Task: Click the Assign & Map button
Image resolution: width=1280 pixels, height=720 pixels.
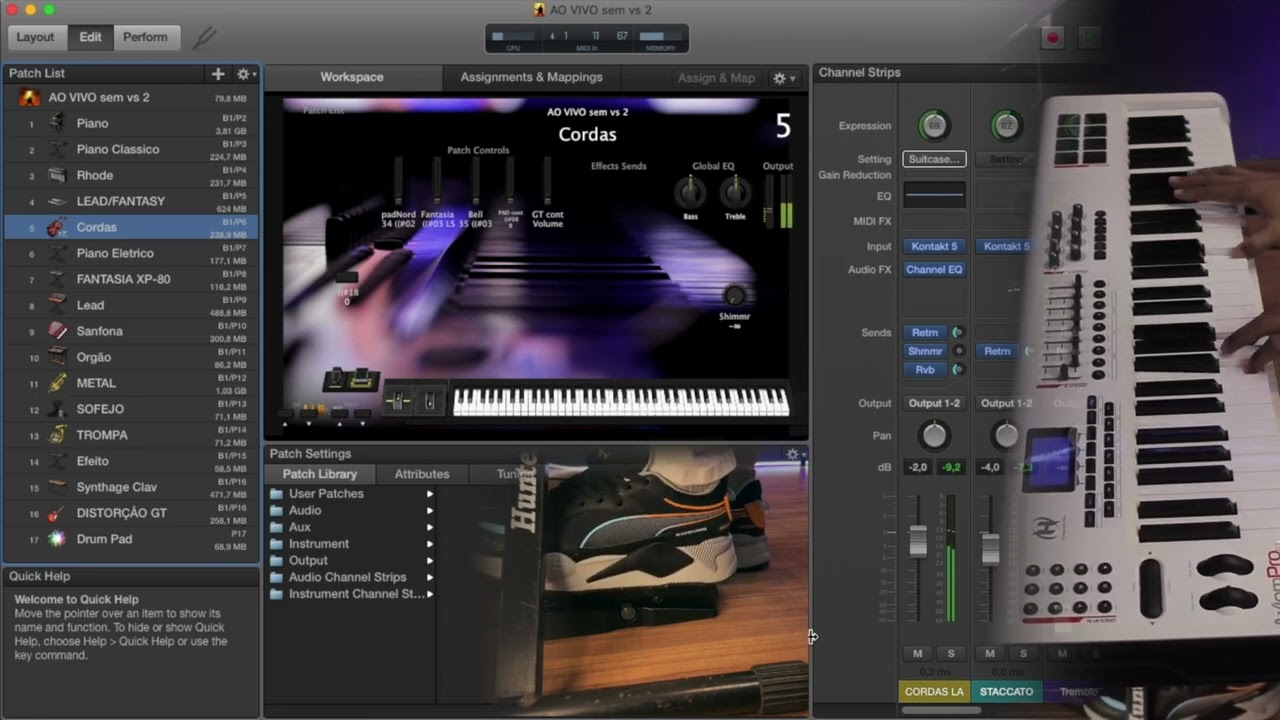Action: pos(716,78)
